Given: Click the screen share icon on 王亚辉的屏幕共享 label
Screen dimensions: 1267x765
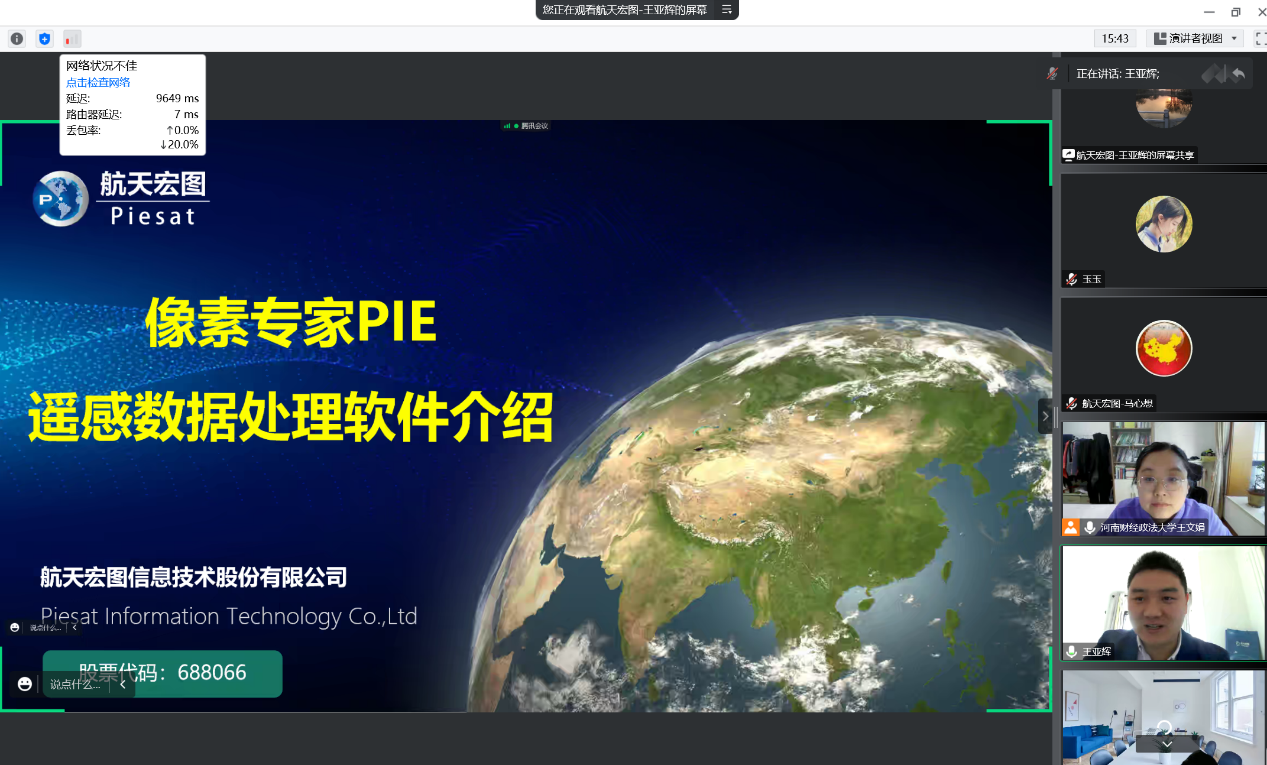Looking at the screenshot, I should coord(1069,155).
